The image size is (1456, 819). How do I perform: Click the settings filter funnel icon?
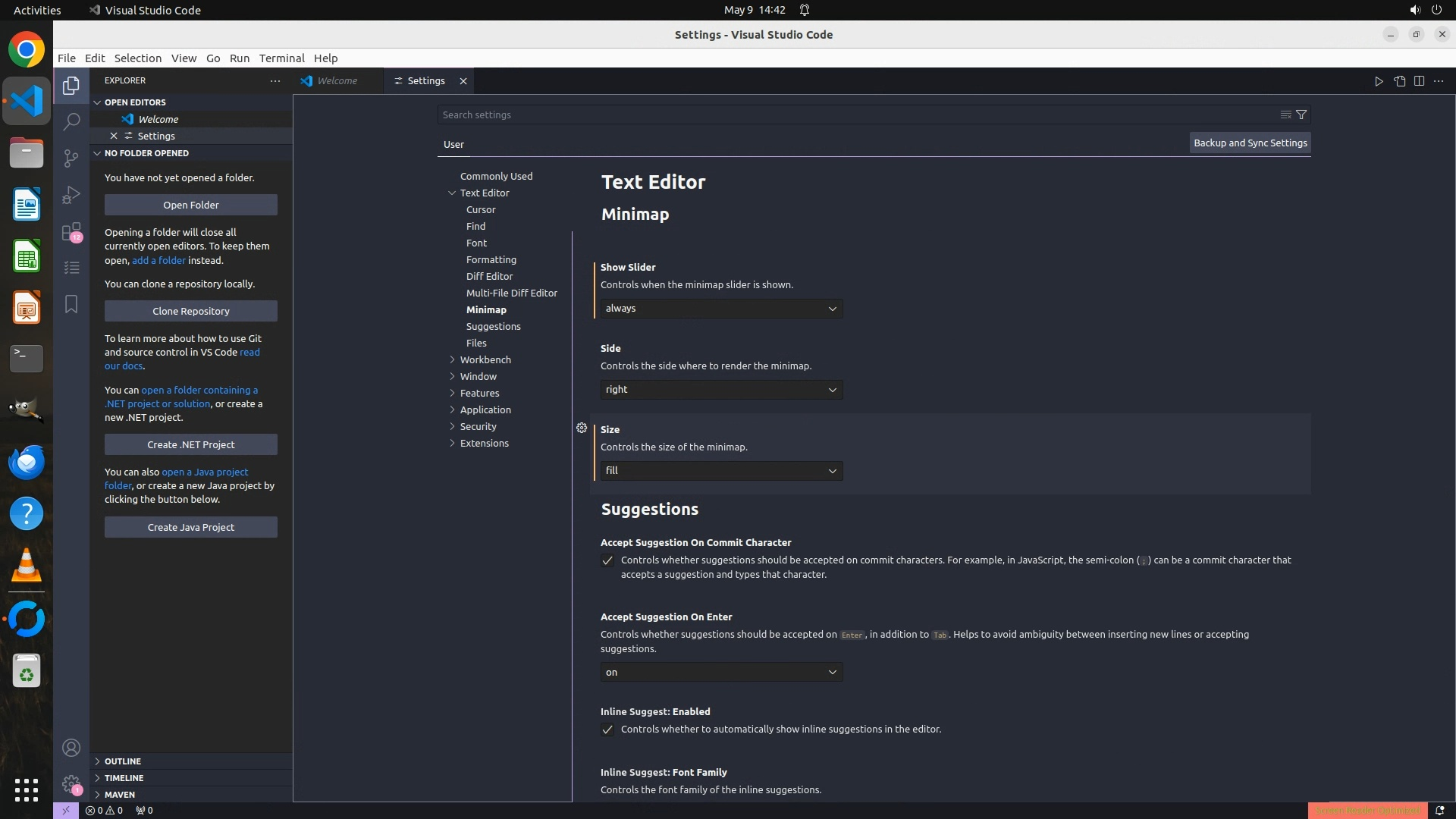click(x=1301, y=115)
